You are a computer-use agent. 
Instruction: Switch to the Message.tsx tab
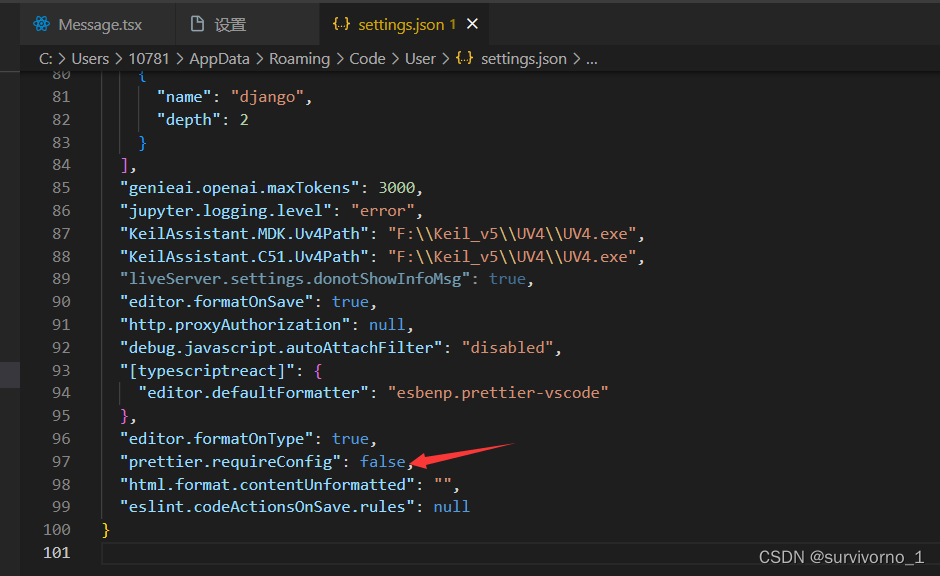tap(98, 25)
